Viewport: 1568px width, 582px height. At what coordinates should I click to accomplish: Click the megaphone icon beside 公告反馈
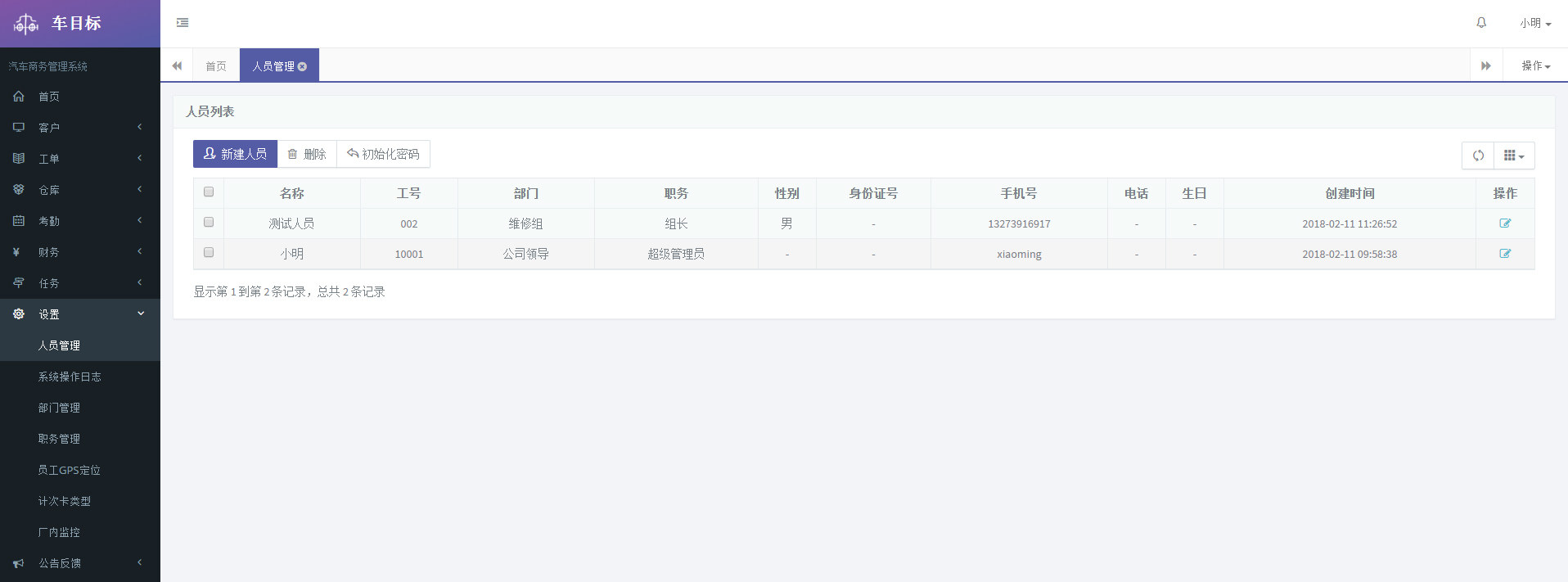click(x=19, y=563)
